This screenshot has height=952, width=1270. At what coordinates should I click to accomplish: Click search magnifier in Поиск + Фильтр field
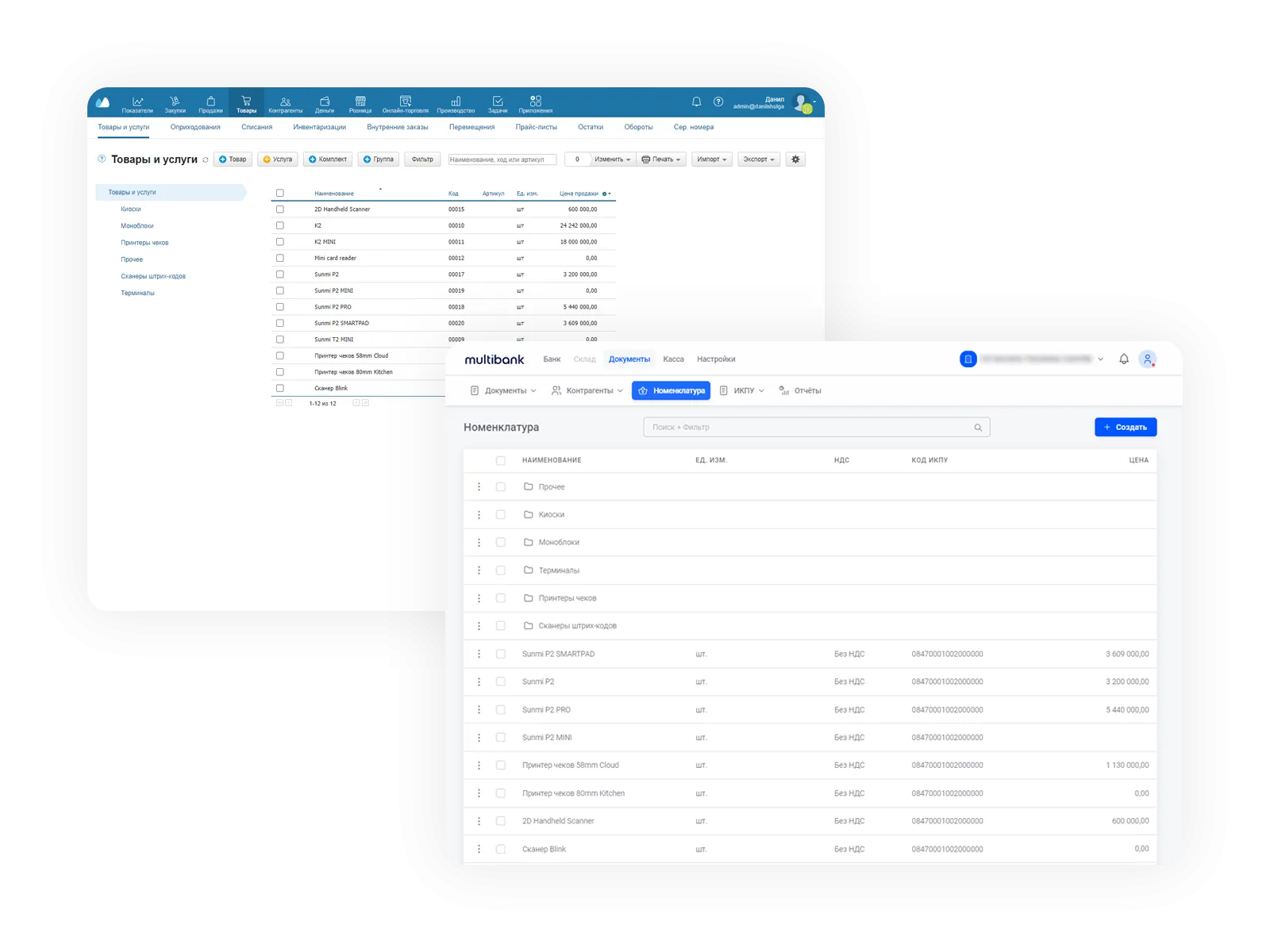coord(978,428)
